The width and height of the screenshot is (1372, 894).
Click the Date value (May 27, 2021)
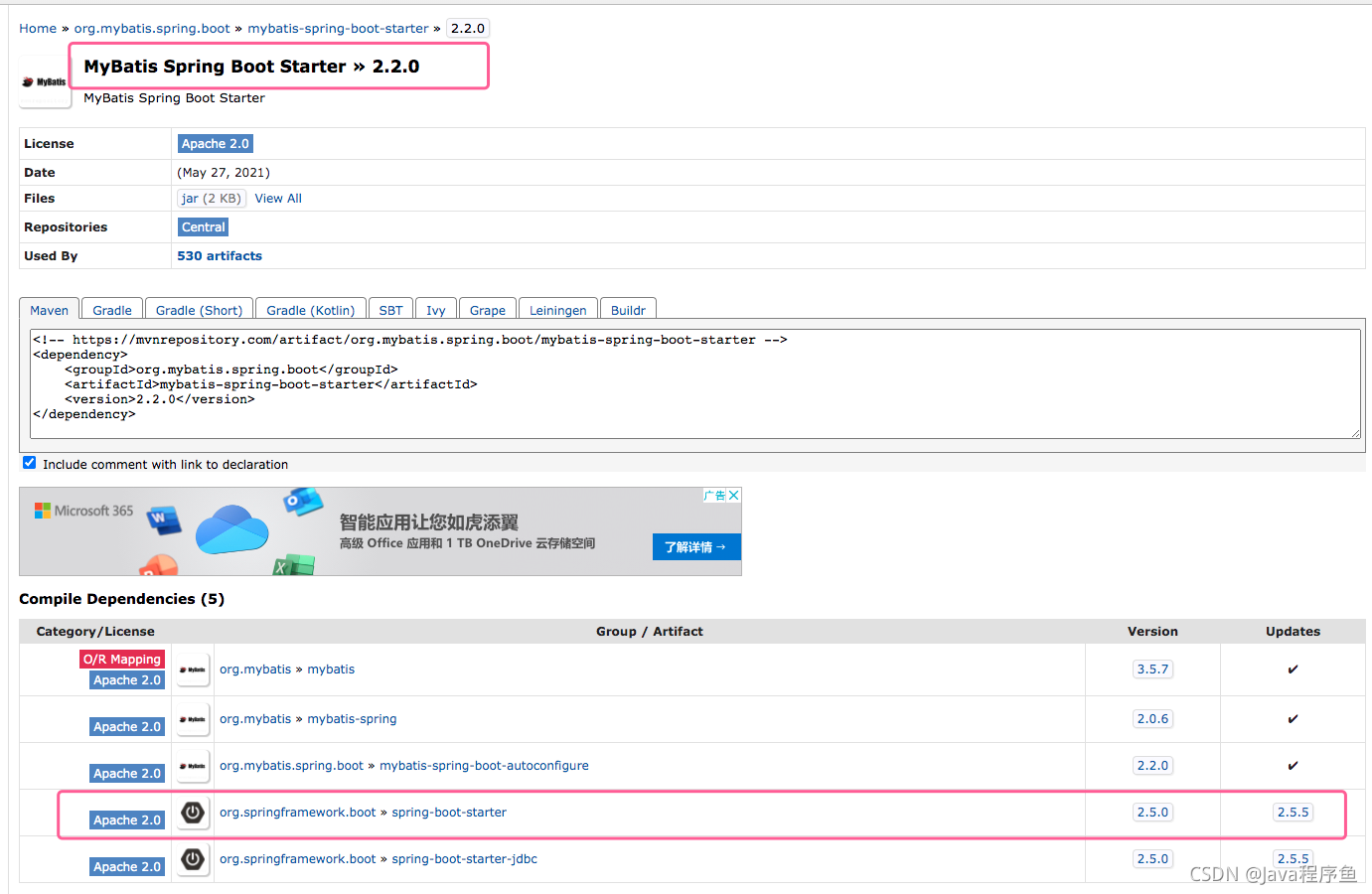pyautogui.click(x=224, y=173)
